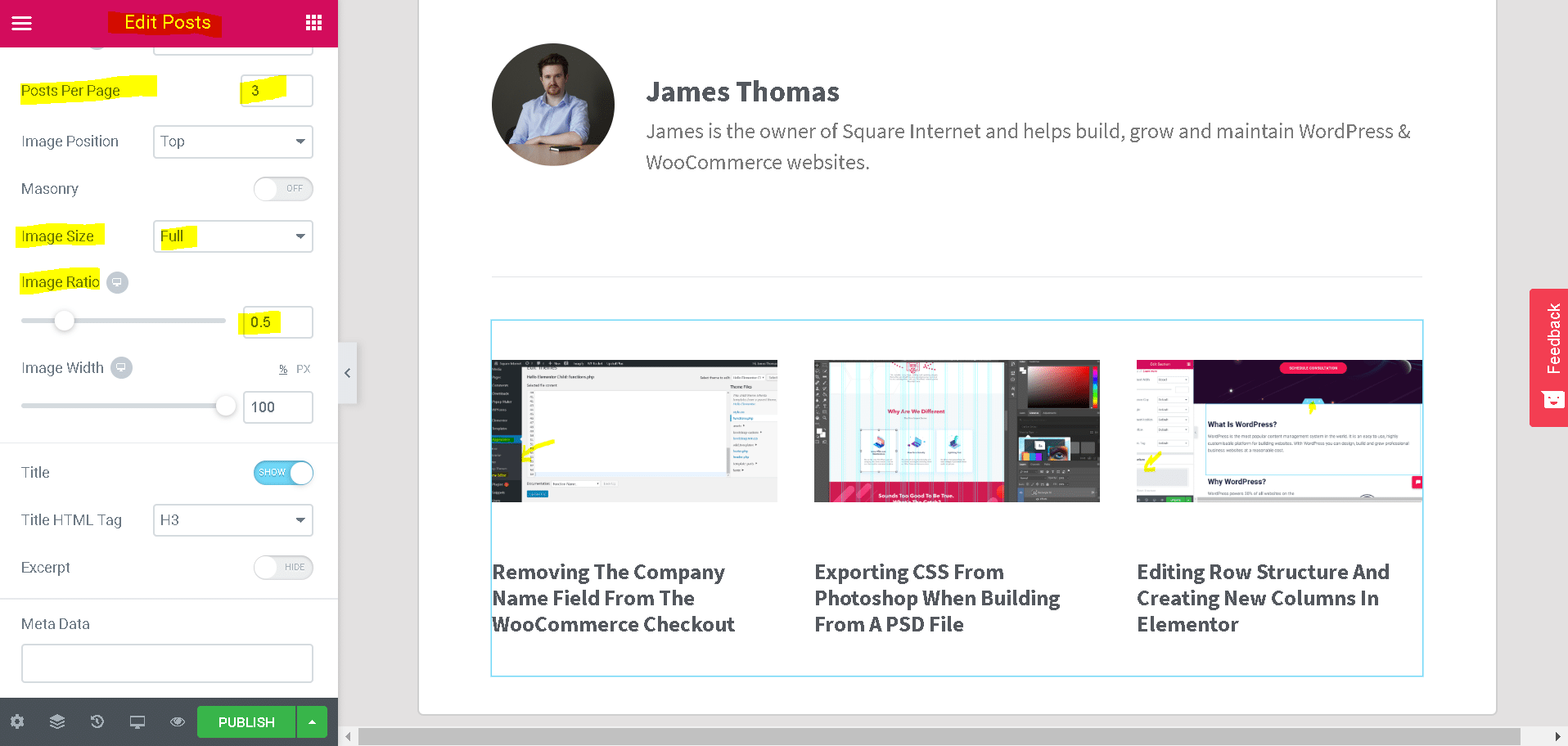1568x746 pixels.
Task: Click the responsive device icon beside Image Width
Action: [121, 367]
